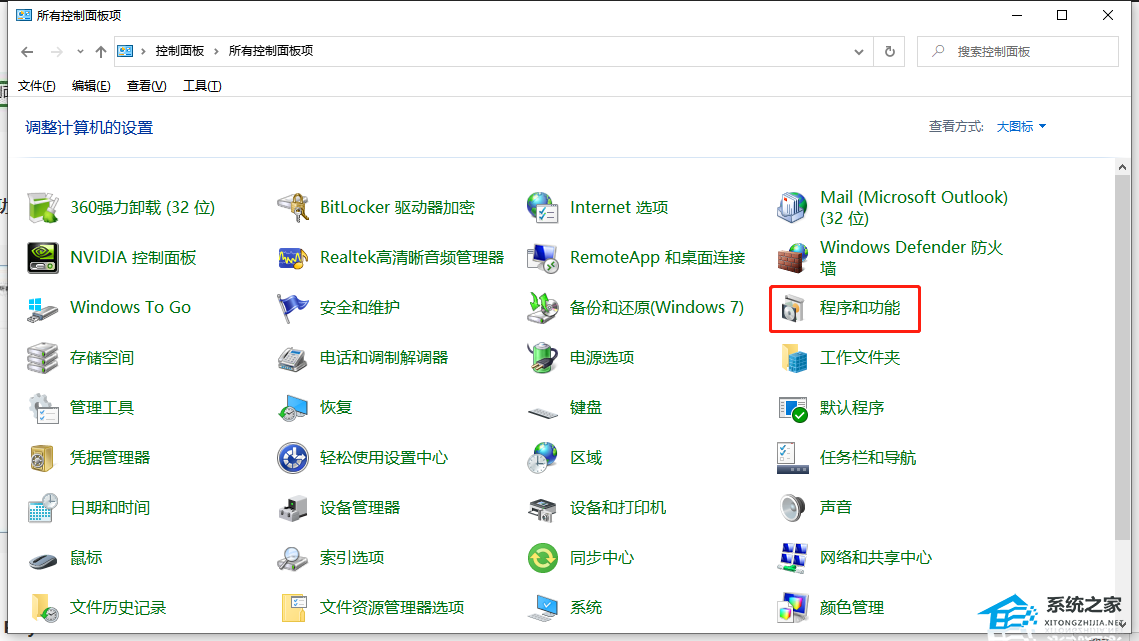Open the 文件历史记录 link
Viewport: 1139px width, 641px height.
(x=118, y=608)
